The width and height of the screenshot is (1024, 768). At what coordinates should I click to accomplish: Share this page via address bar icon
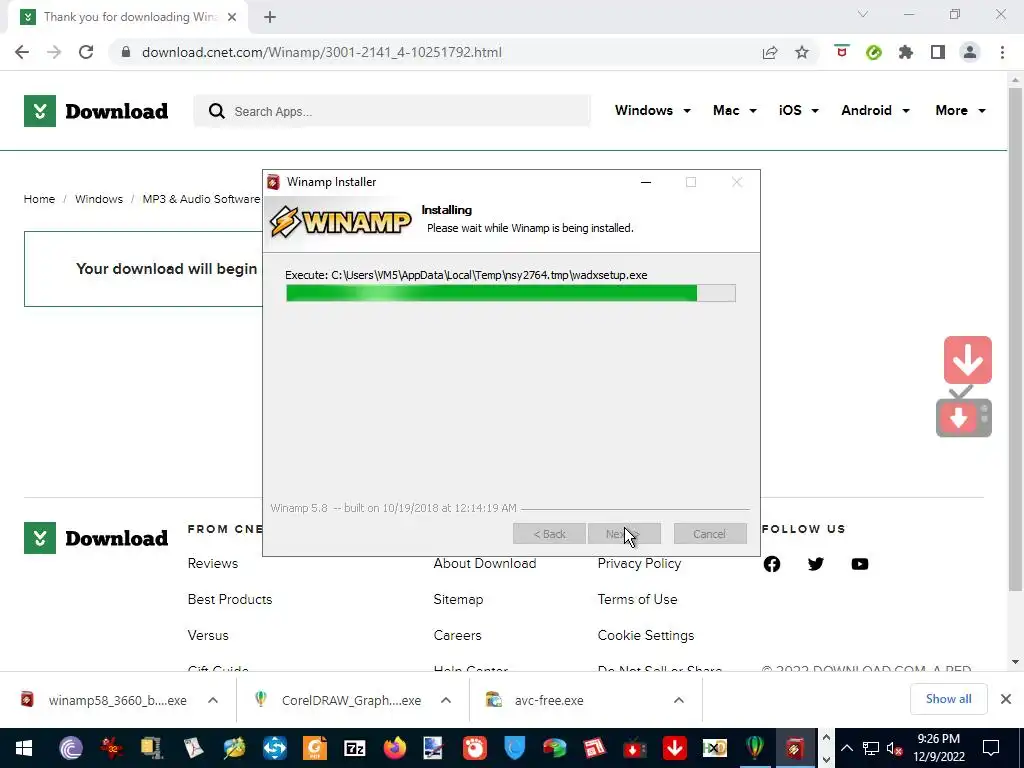click(x=770, y=52)
